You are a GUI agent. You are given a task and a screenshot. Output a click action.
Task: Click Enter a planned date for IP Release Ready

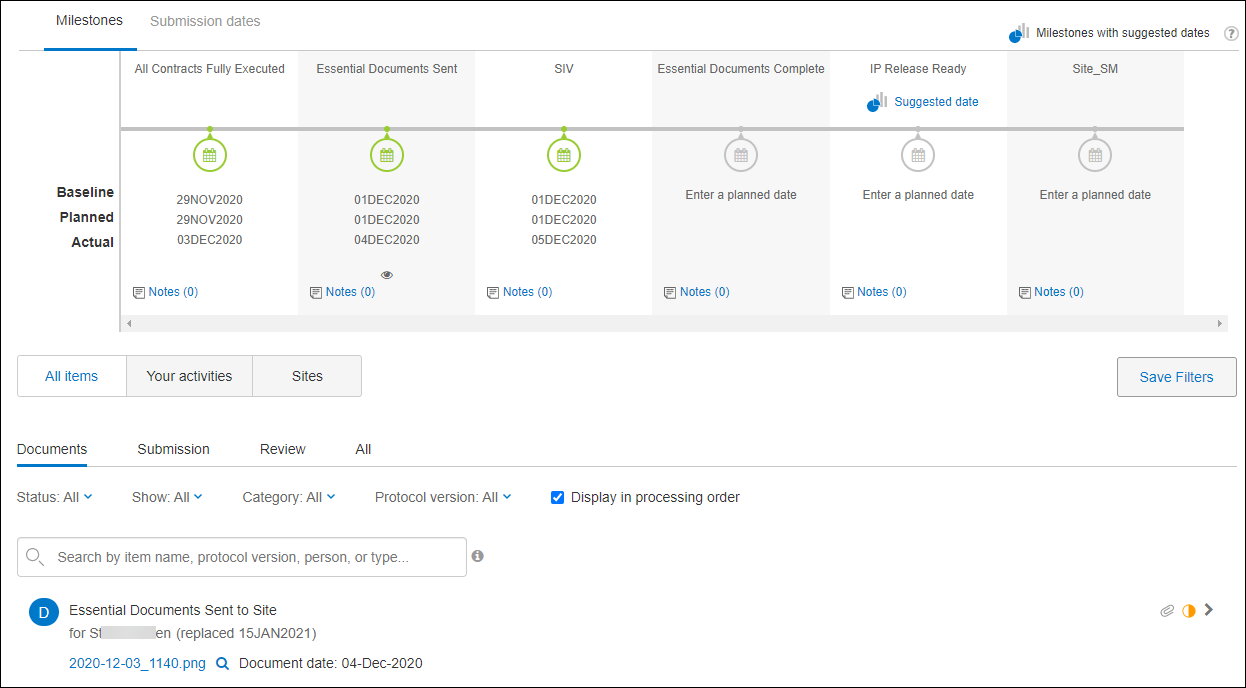coord(918,195)
